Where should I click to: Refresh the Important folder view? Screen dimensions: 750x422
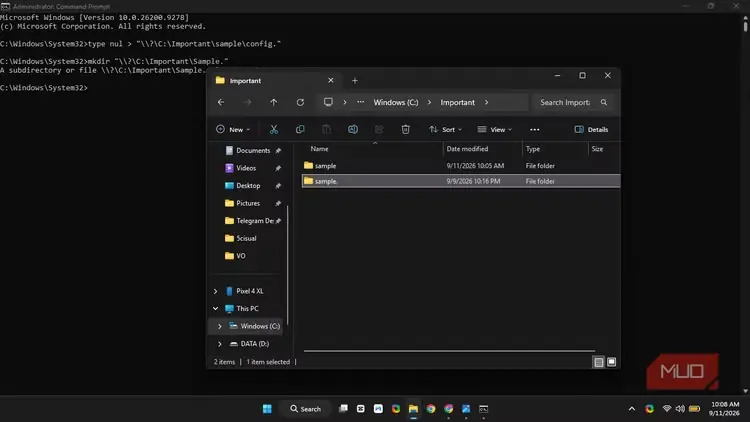tap(300, 102)
